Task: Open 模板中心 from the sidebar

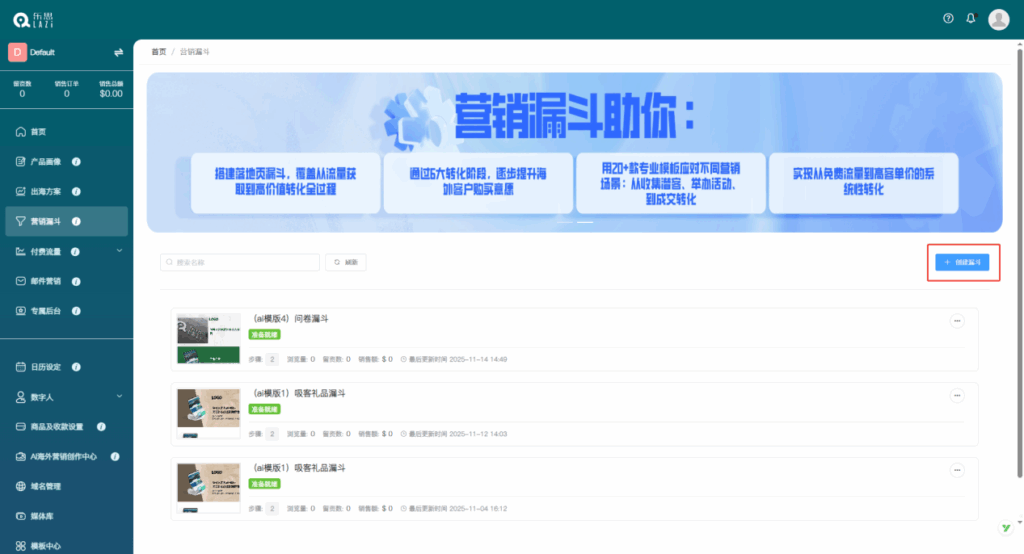Action: pos(45,546)
